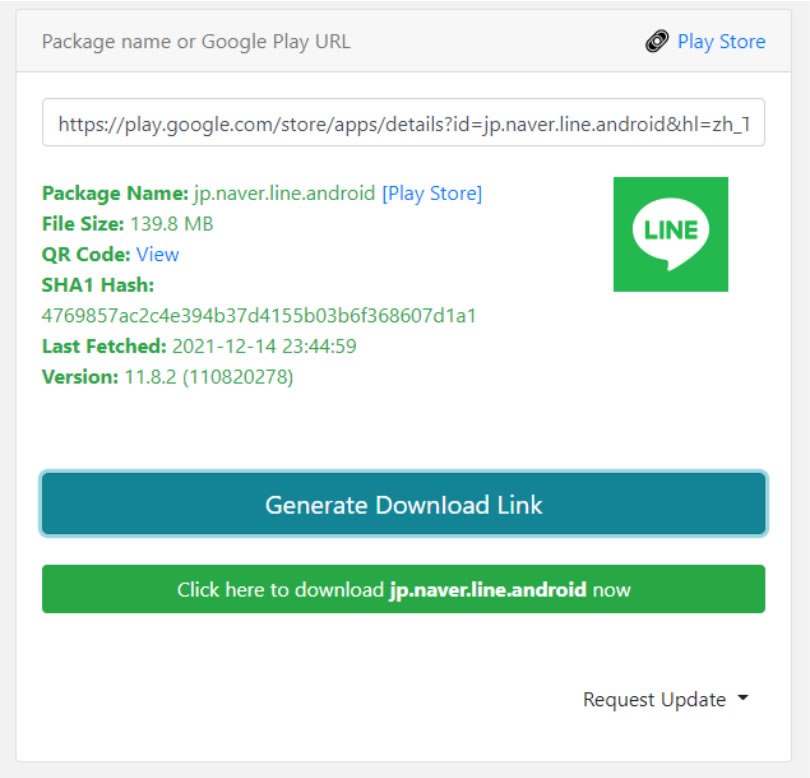Click the file size value 139.8 MB
The width and height of the screenshot is (810, 778).
pyautogui.click(x=172, y=224)
